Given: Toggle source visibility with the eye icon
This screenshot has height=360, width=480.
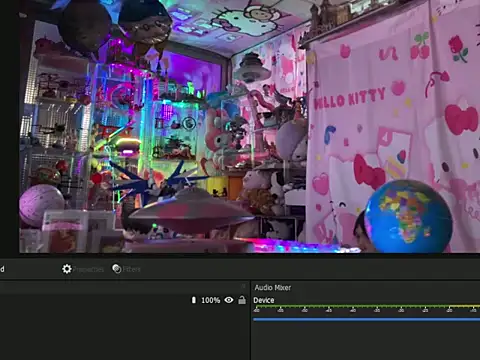Looking at the screenshot, I should [229, 300].
